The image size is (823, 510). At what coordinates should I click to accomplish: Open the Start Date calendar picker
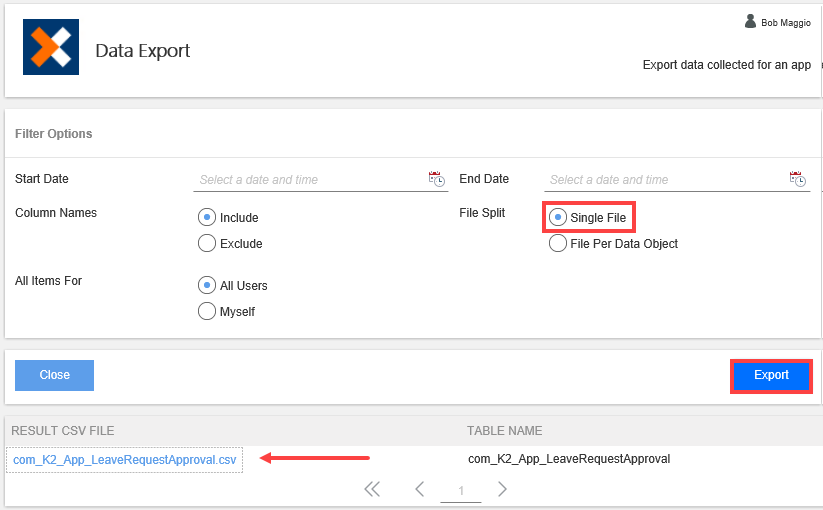(437, 179)
